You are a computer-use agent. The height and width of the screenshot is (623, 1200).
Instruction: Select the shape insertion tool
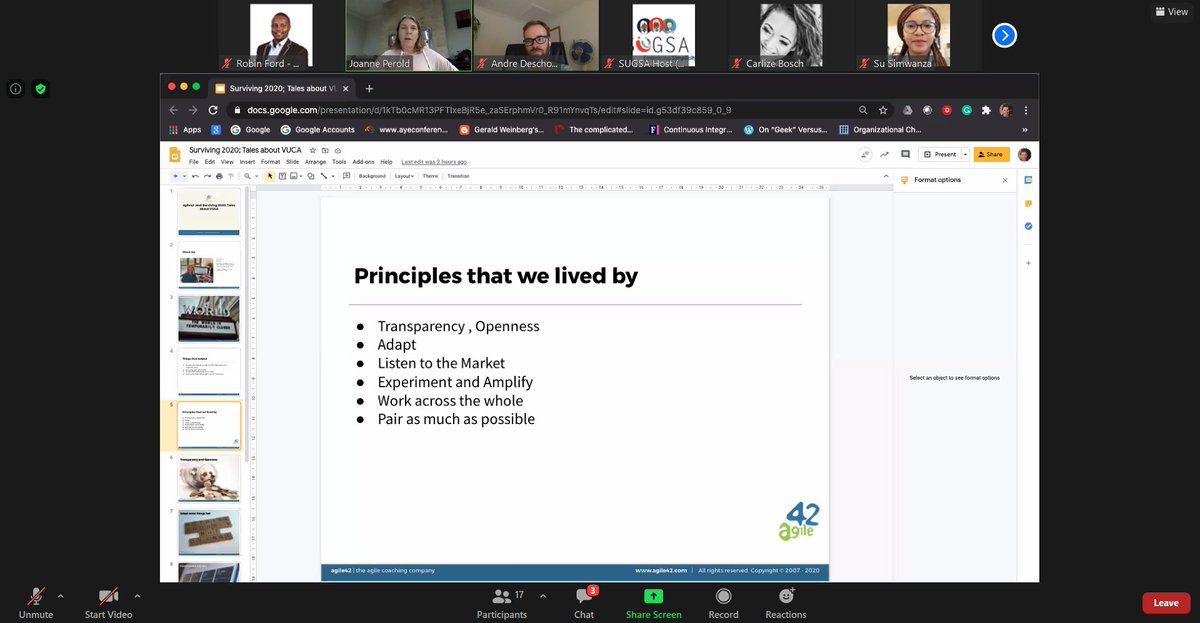point(309,177)
